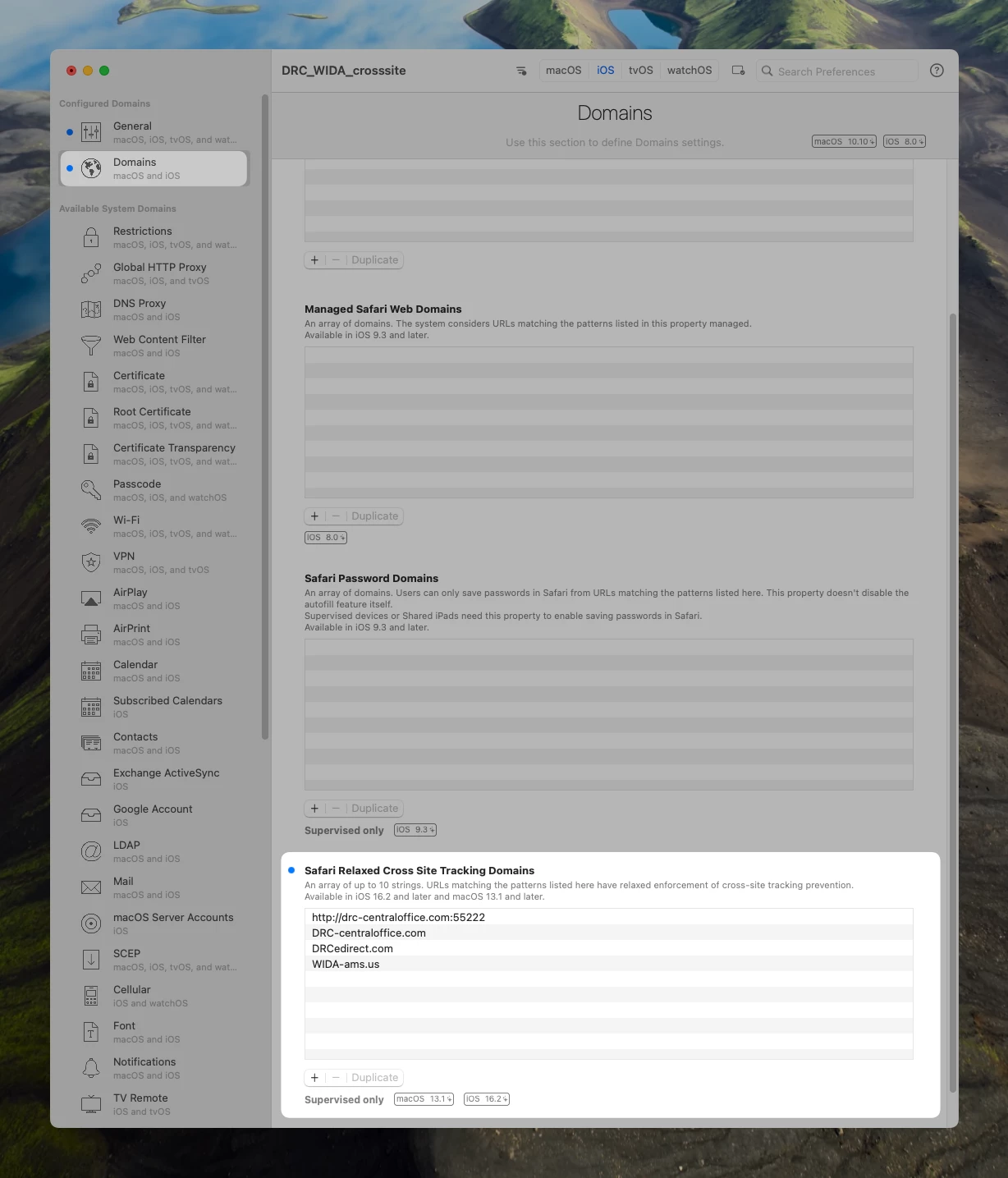
Task: Open the filter options icon in toolbar
Action: 521,71
